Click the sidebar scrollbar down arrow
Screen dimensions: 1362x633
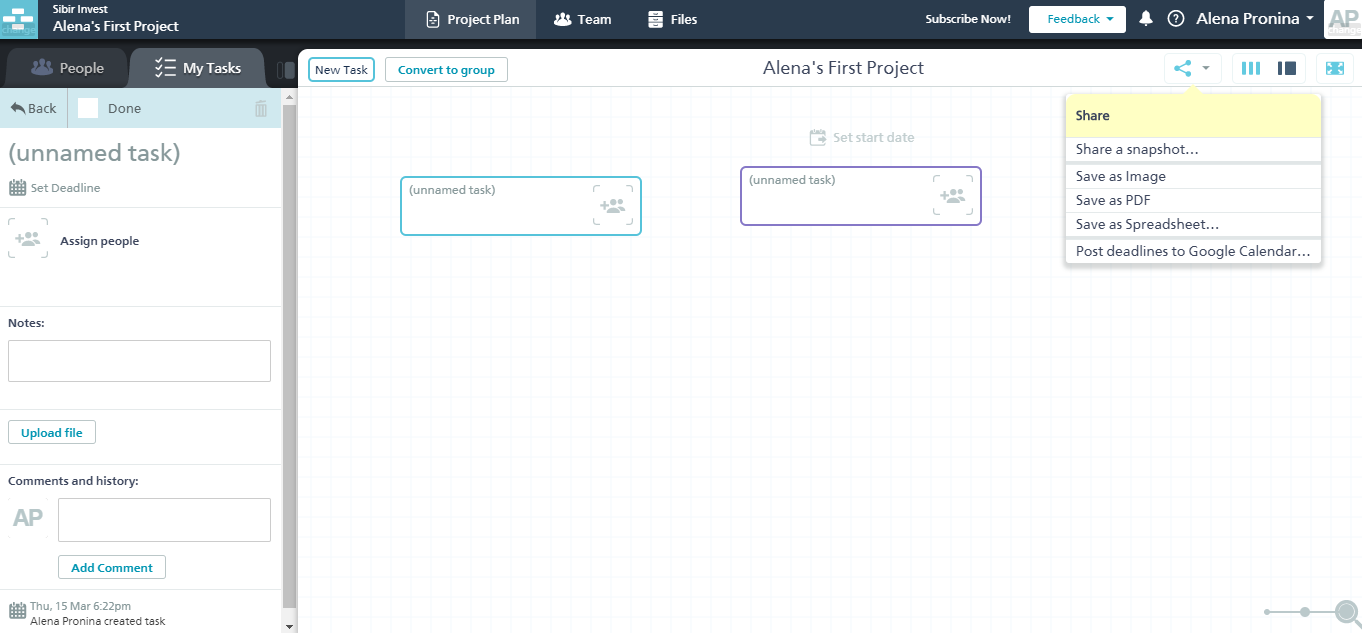click(290, 626)
